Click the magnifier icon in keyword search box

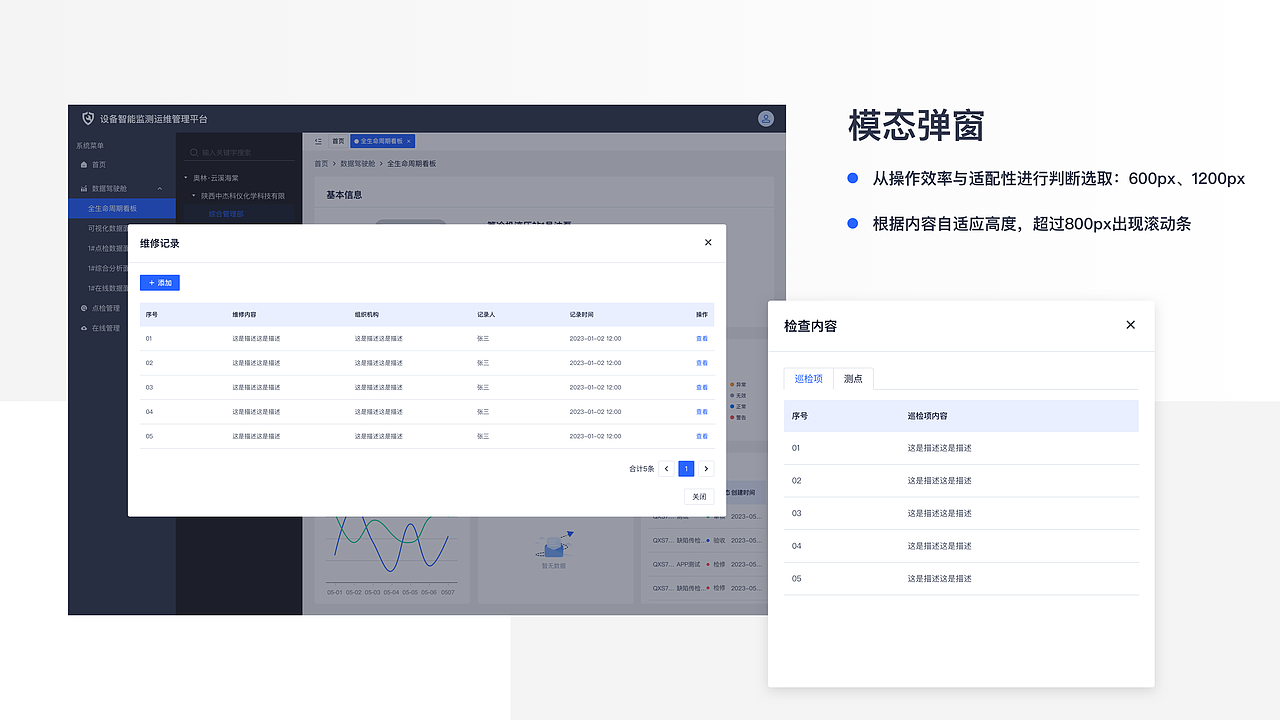pos(192,152)
